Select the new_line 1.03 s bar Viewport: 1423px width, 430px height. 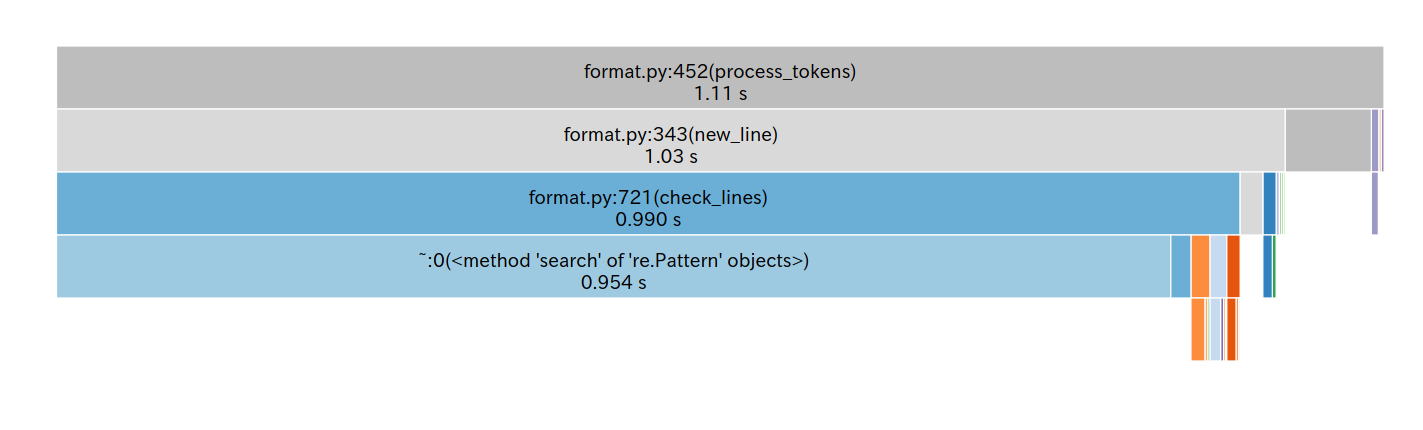pos(671,140)
